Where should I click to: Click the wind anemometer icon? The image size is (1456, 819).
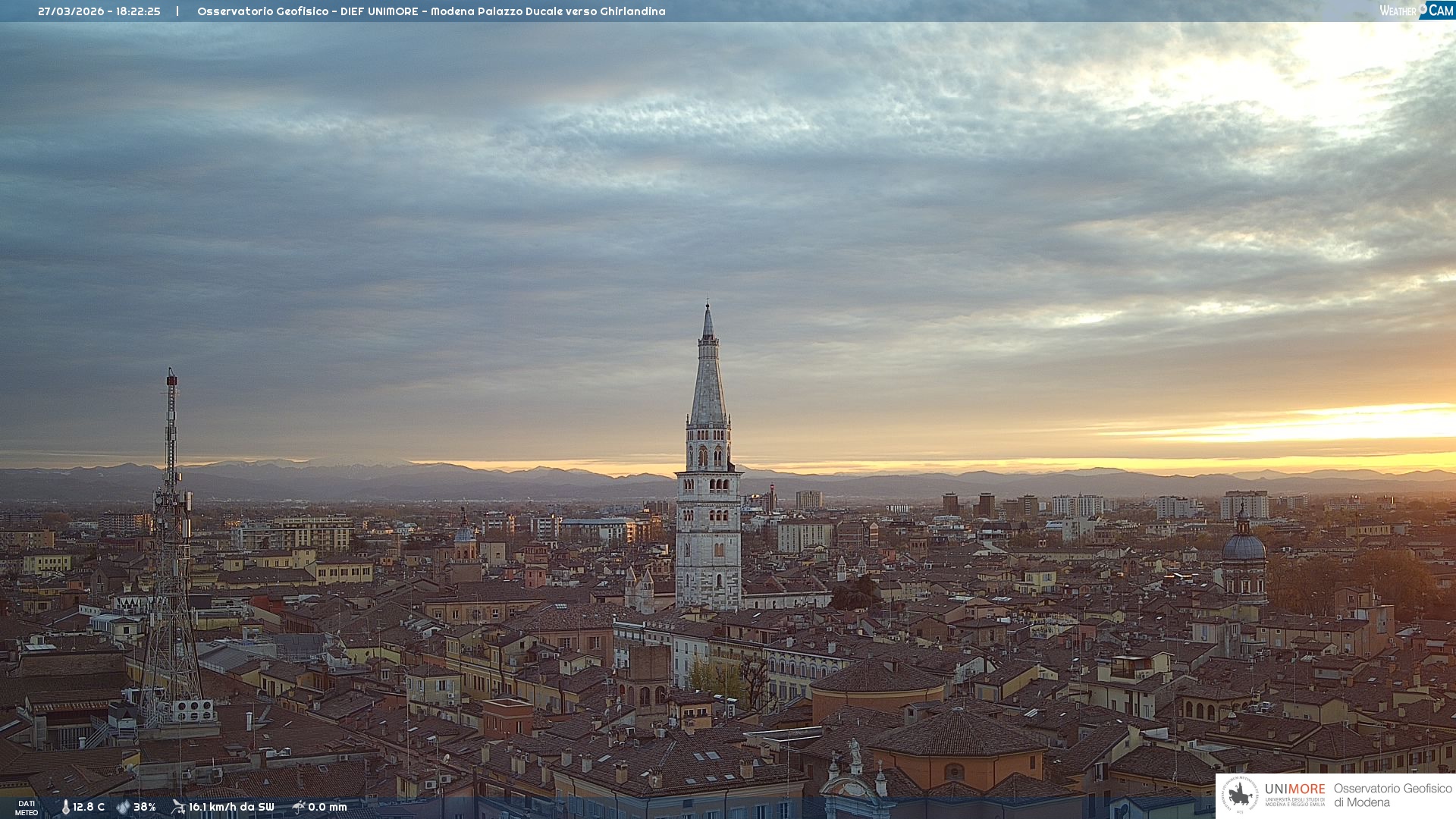pyautogui.click(x=178, y=807)
